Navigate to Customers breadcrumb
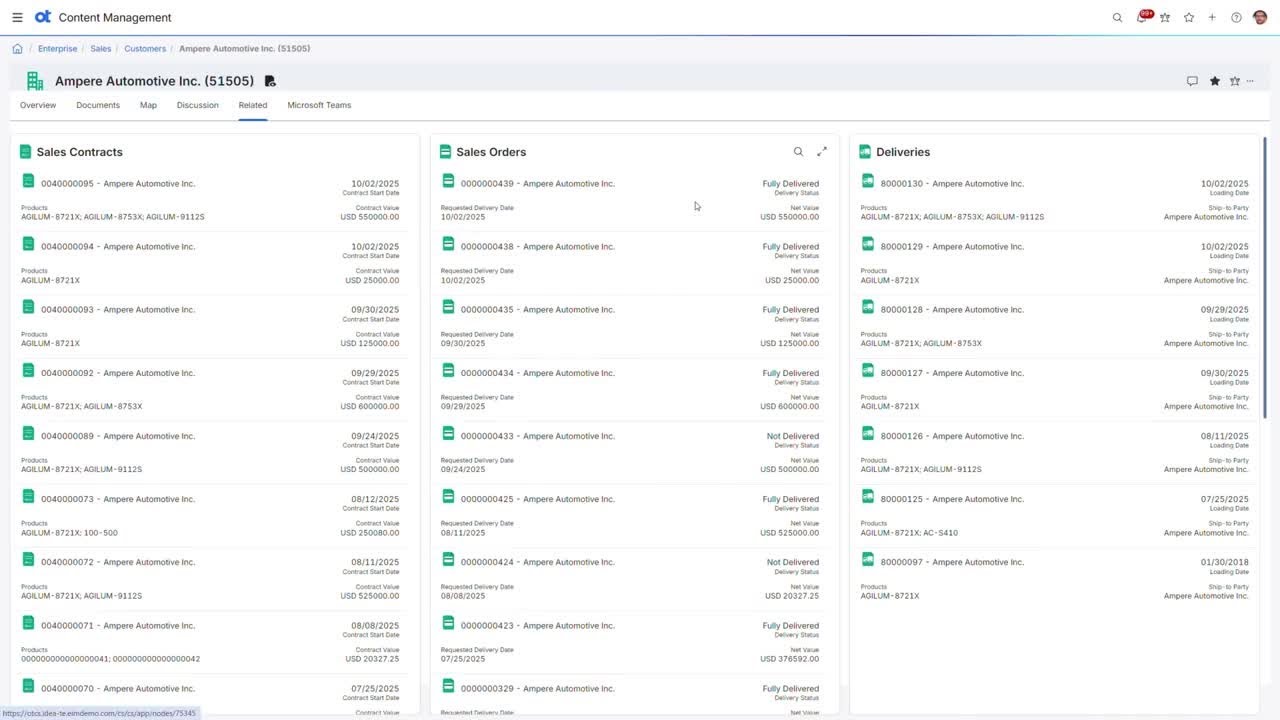Viewport: 1280px width, 720px height. pyautogui.click(x=145, y=48)
